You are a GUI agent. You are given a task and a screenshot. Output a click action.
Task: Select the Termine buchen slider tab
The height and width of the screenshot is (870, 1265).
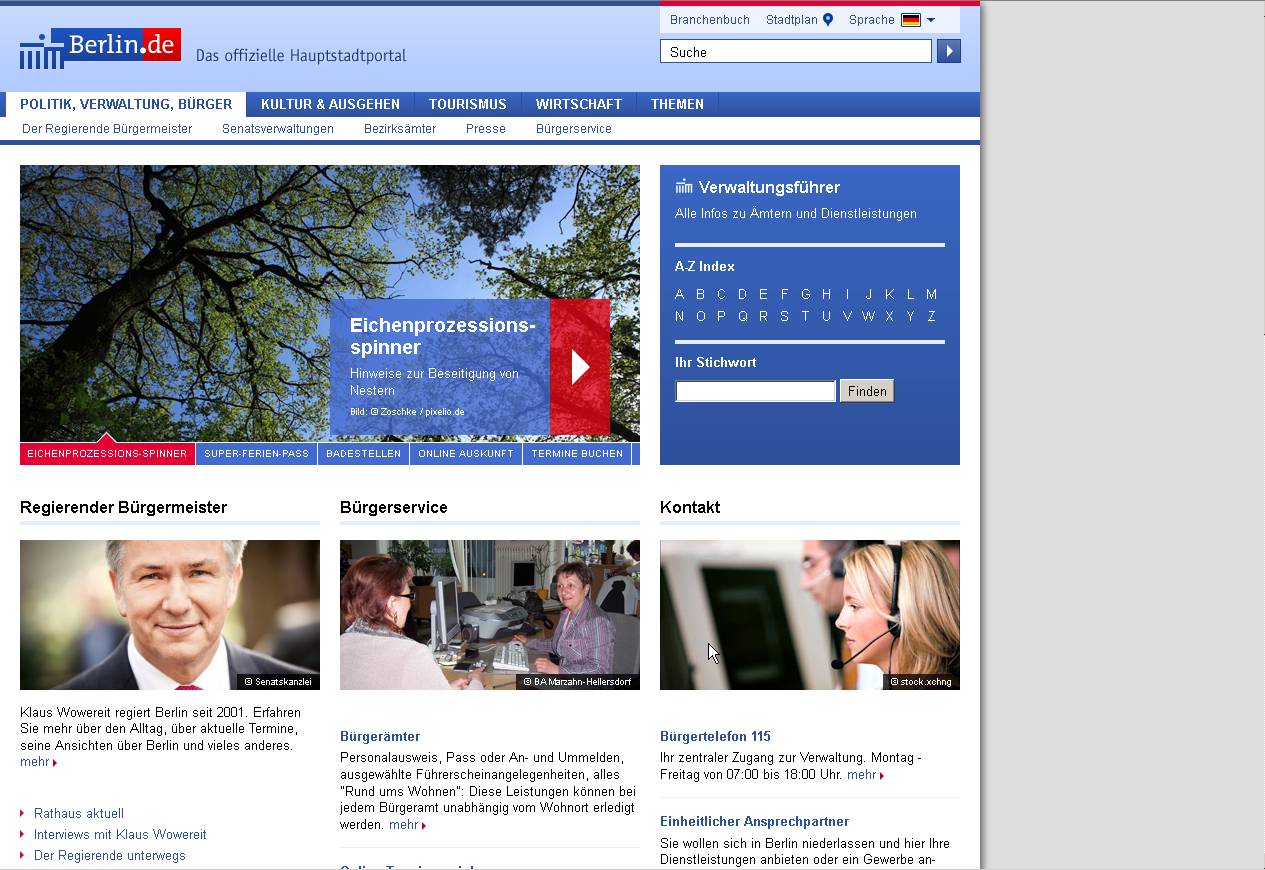577,454
